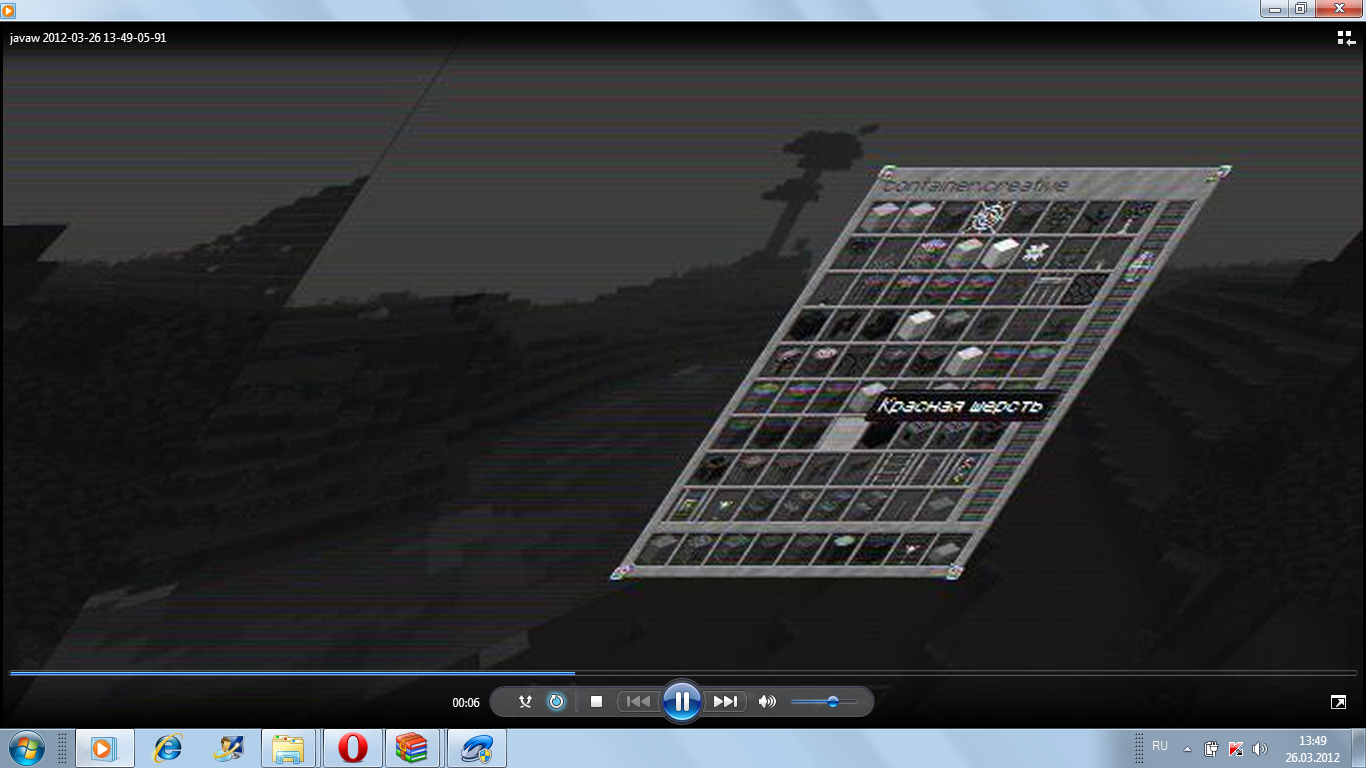This screenshot has width=1366, height=768.
Task: Click Show desktop strip at the taskbar end
Action: [1359, 748]
